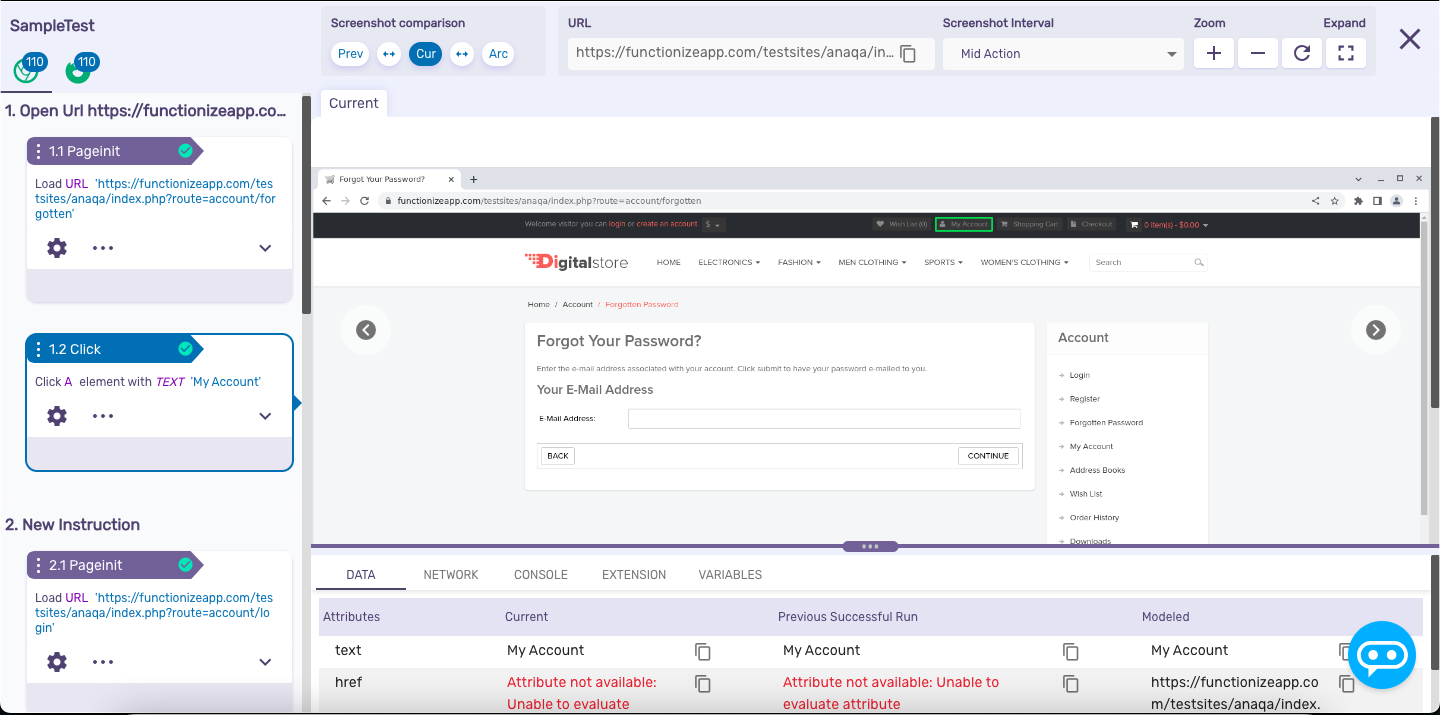
Task: Click green status check on step 1.2 Click
Action: [185, 349]
